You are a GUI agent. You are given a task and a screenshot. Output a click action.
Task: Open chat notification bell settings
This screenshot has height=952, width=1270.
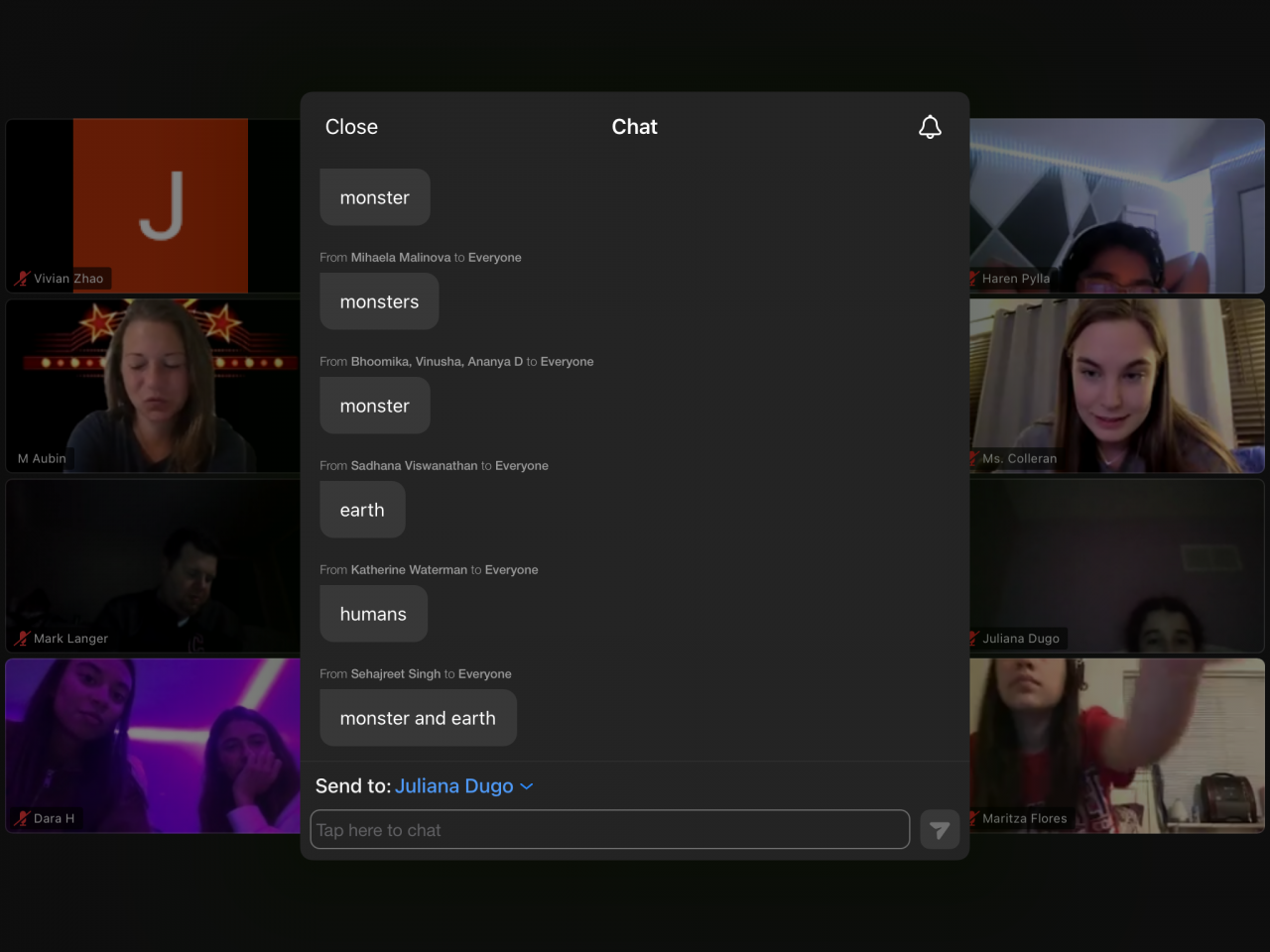pos(930,127)
